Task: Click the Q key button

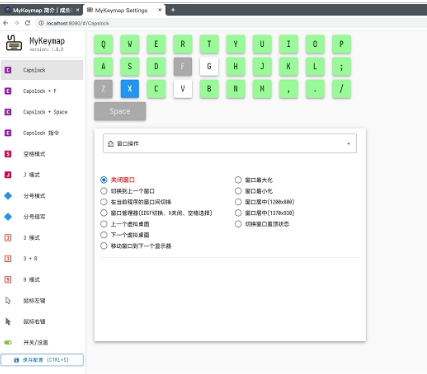Action: tap(103, 44)
